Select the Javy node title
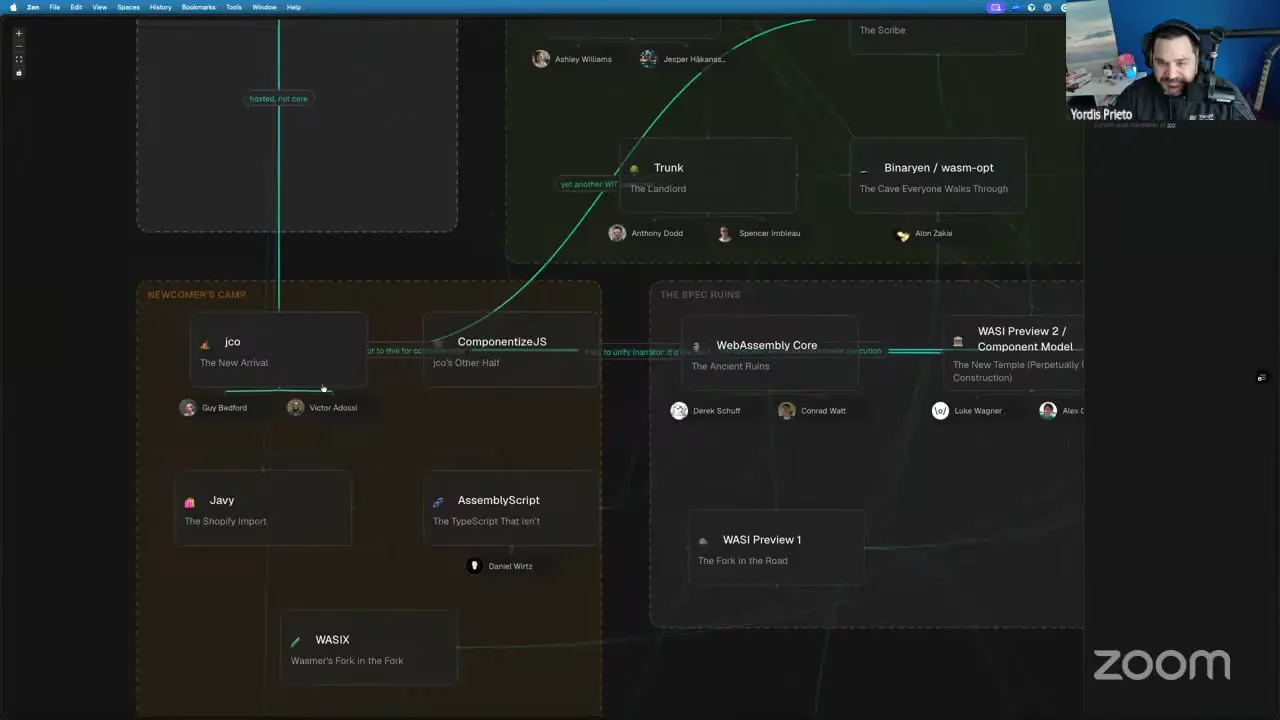 pyautogui.click(x=222, y=500)
